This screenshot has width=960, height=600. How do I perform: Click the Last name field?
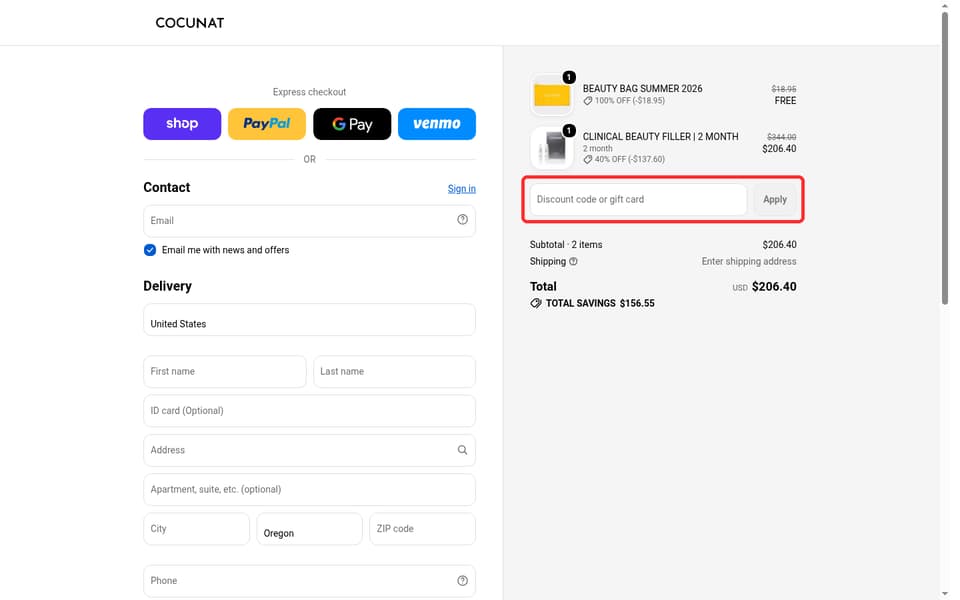click(394, 372)
